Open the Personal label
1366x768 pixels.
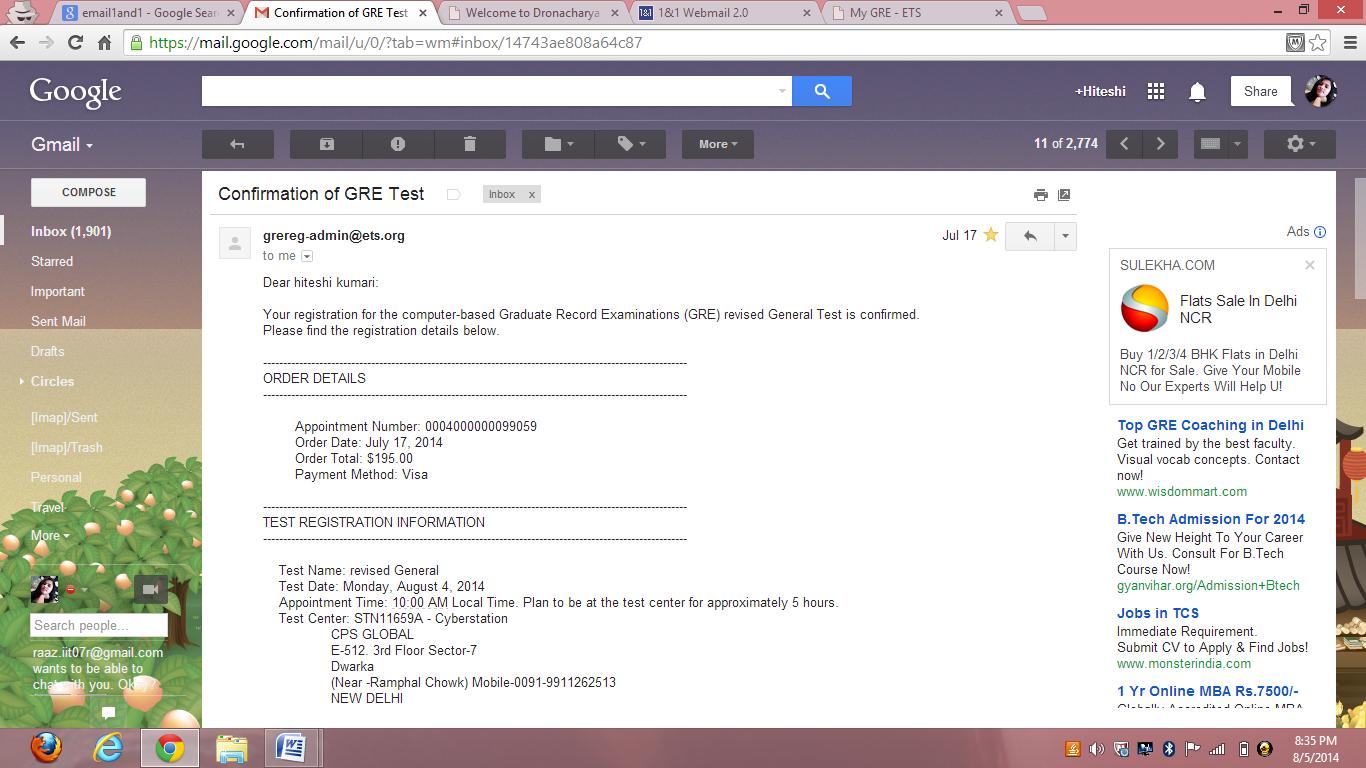click(x=56, y=477)
